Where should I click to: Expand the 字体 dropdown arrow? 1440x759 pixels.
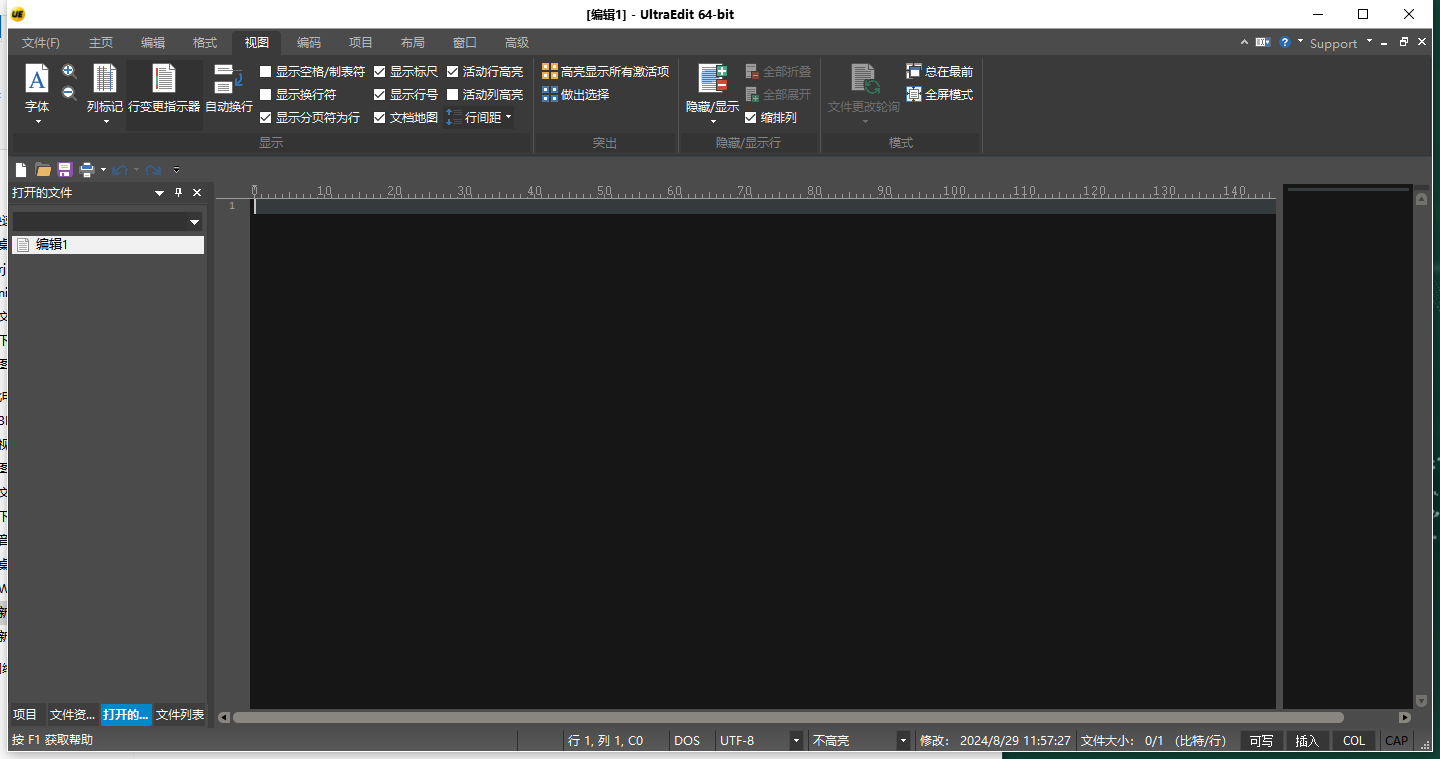click(x=38, y=122)
